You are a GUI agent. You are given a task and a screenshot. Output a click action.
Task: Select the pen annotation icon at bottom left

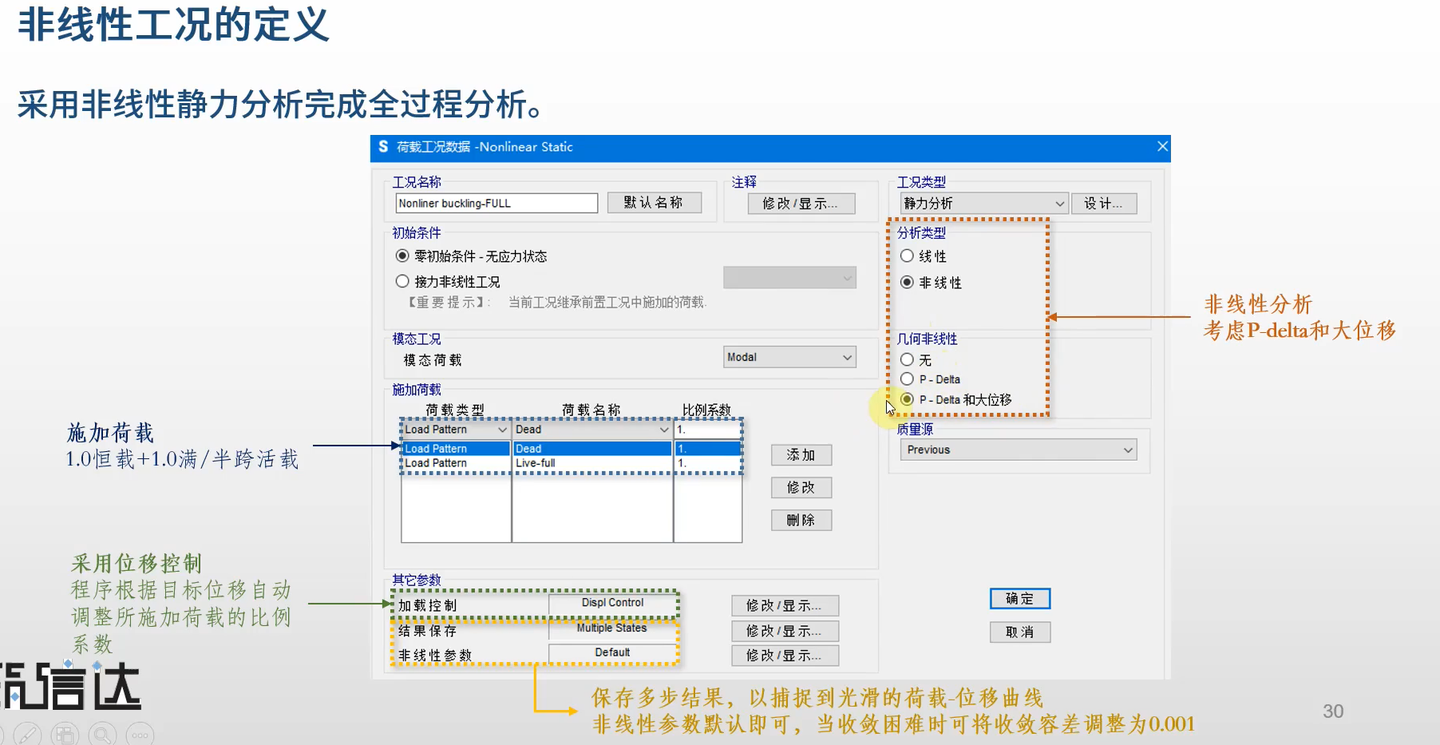click(x=28, y=733)
